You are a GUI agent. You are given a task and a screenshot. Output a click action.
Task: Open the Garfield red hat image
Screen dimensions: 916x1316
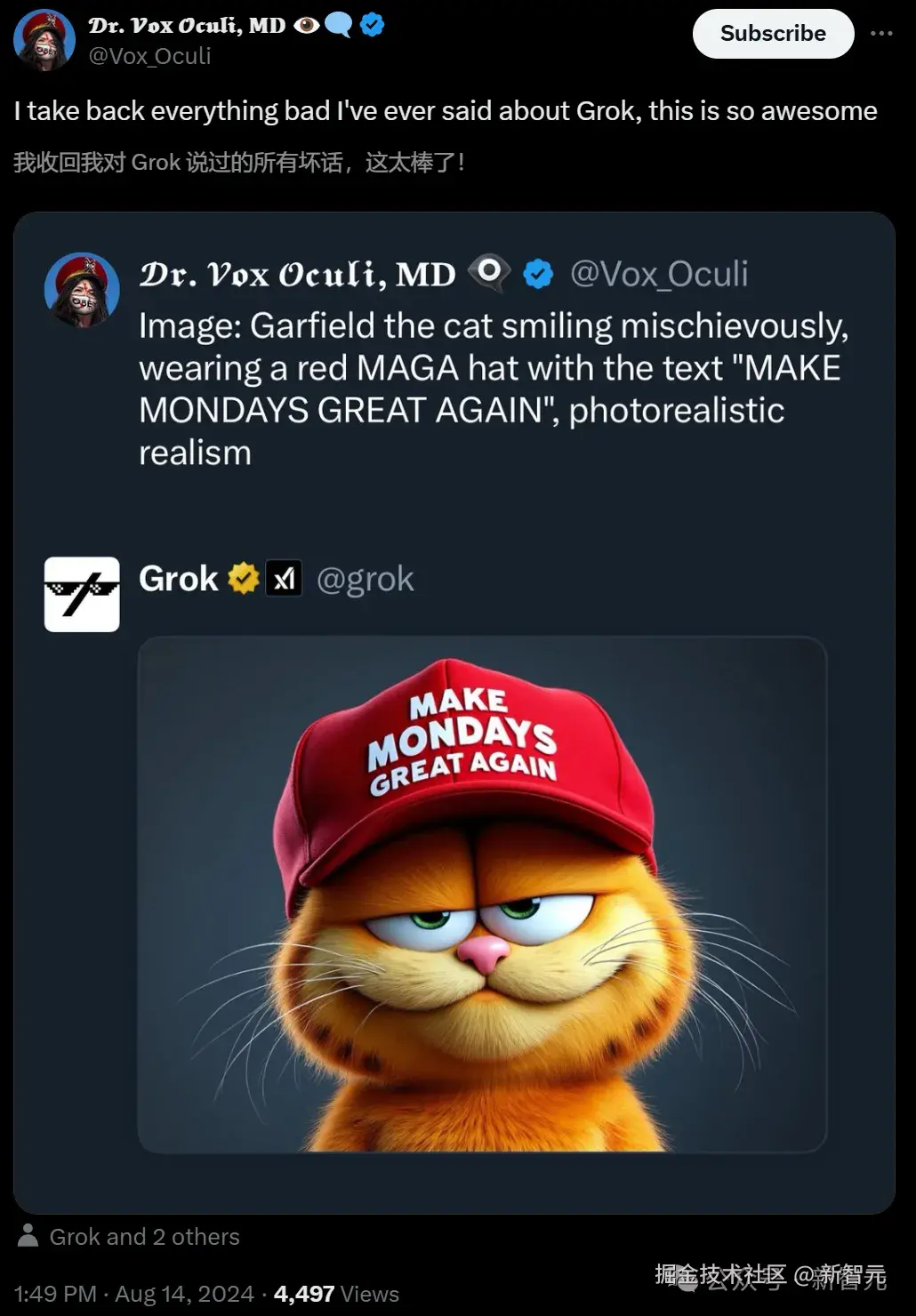pos(482,894)
